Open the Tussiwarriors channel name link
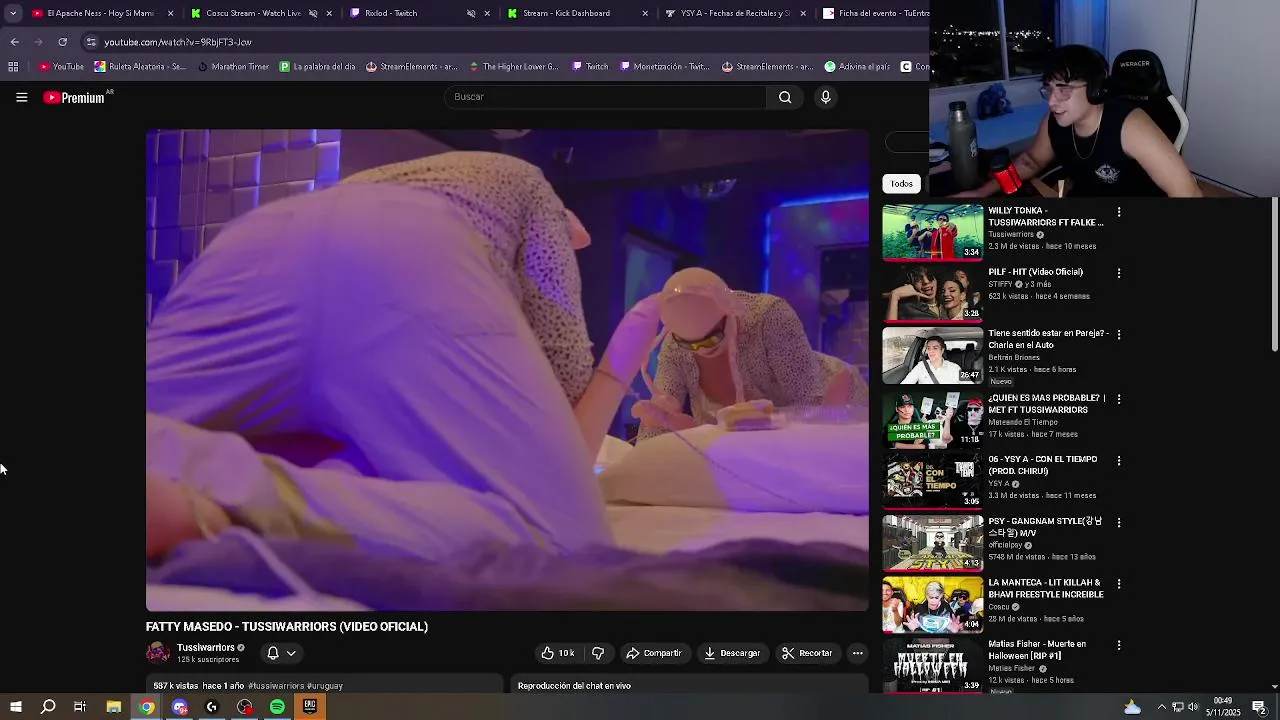 (x=206, y=648)
